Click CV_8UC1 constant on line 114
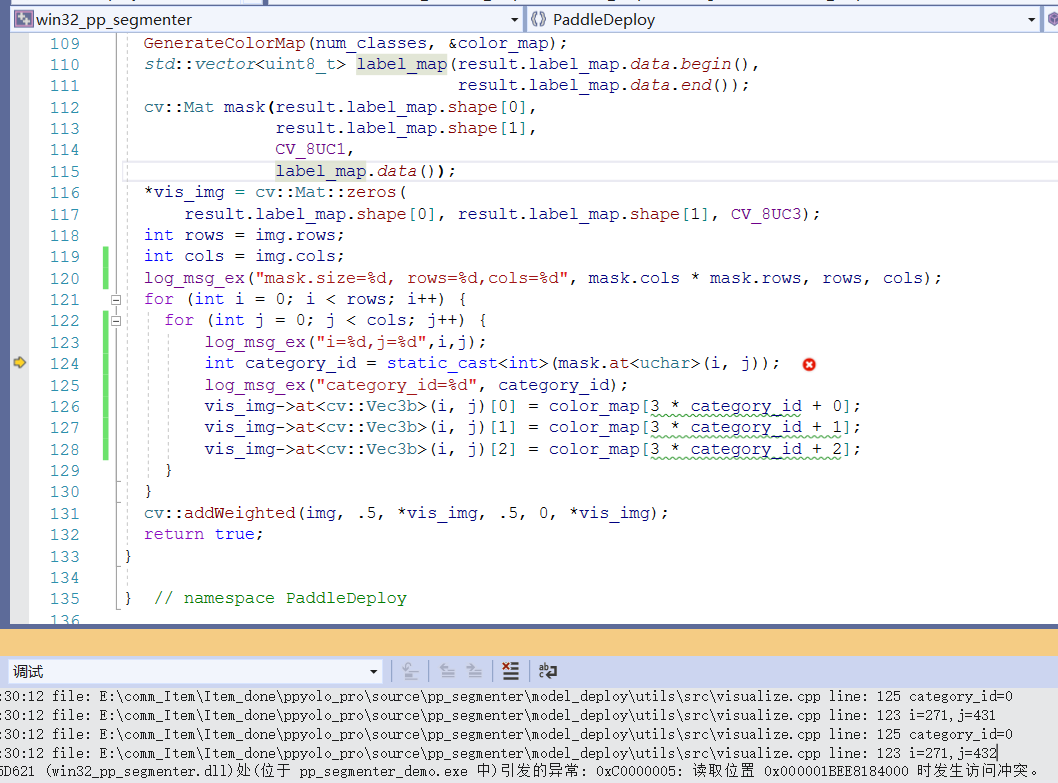1058x783 pixels. coord(310,149)
